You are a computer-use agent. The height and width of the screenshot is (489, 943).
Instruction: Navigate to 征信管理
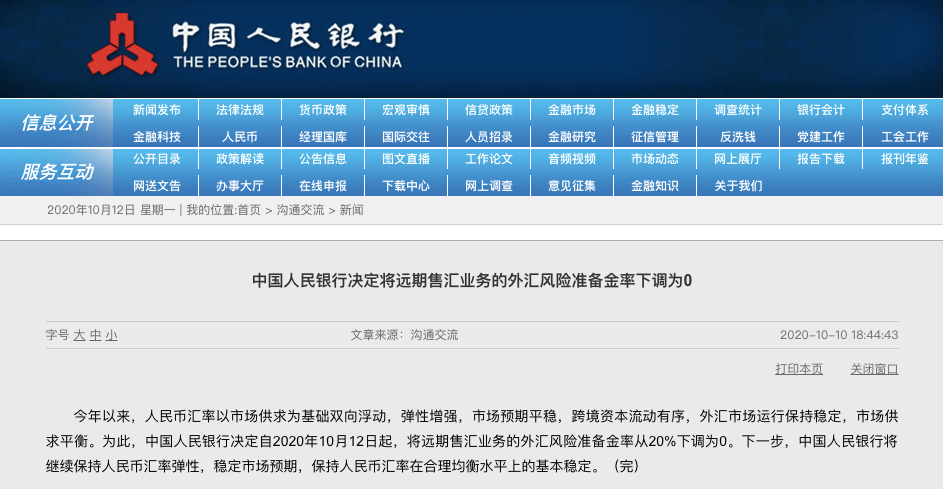[655, 136]
